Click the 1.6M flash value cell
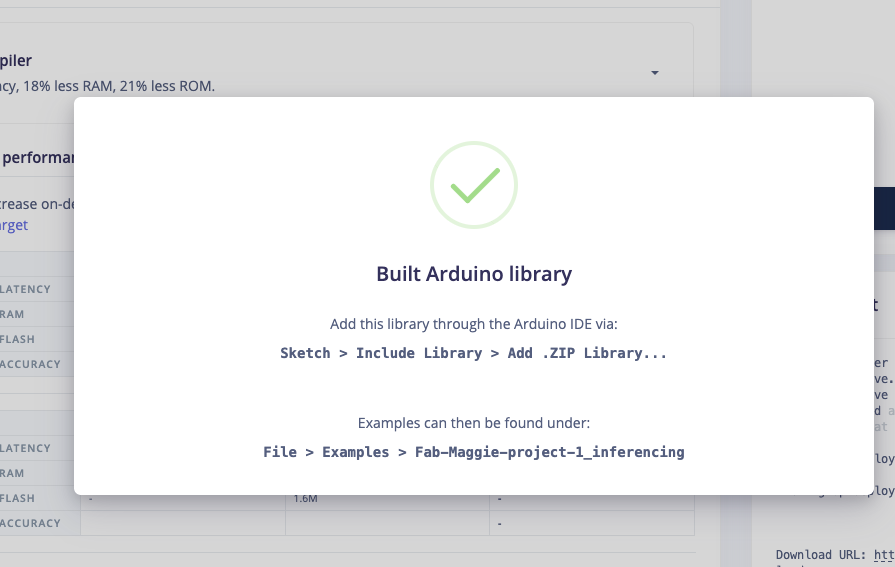The image size is (895, 567). (305, 498)
